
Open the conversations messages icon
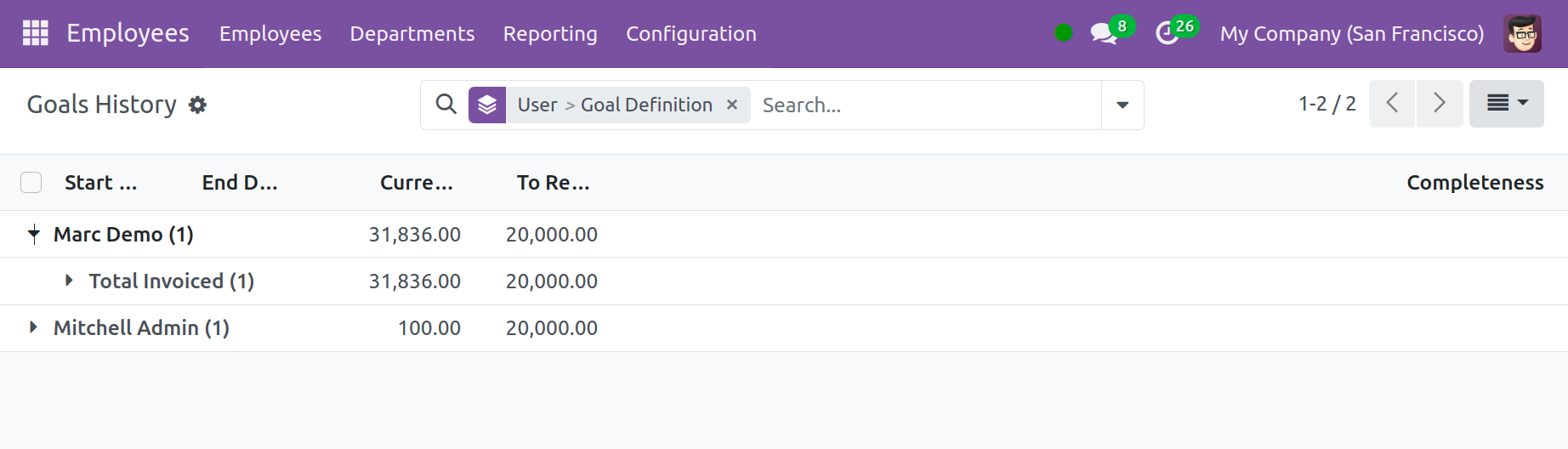point(1103,34)
